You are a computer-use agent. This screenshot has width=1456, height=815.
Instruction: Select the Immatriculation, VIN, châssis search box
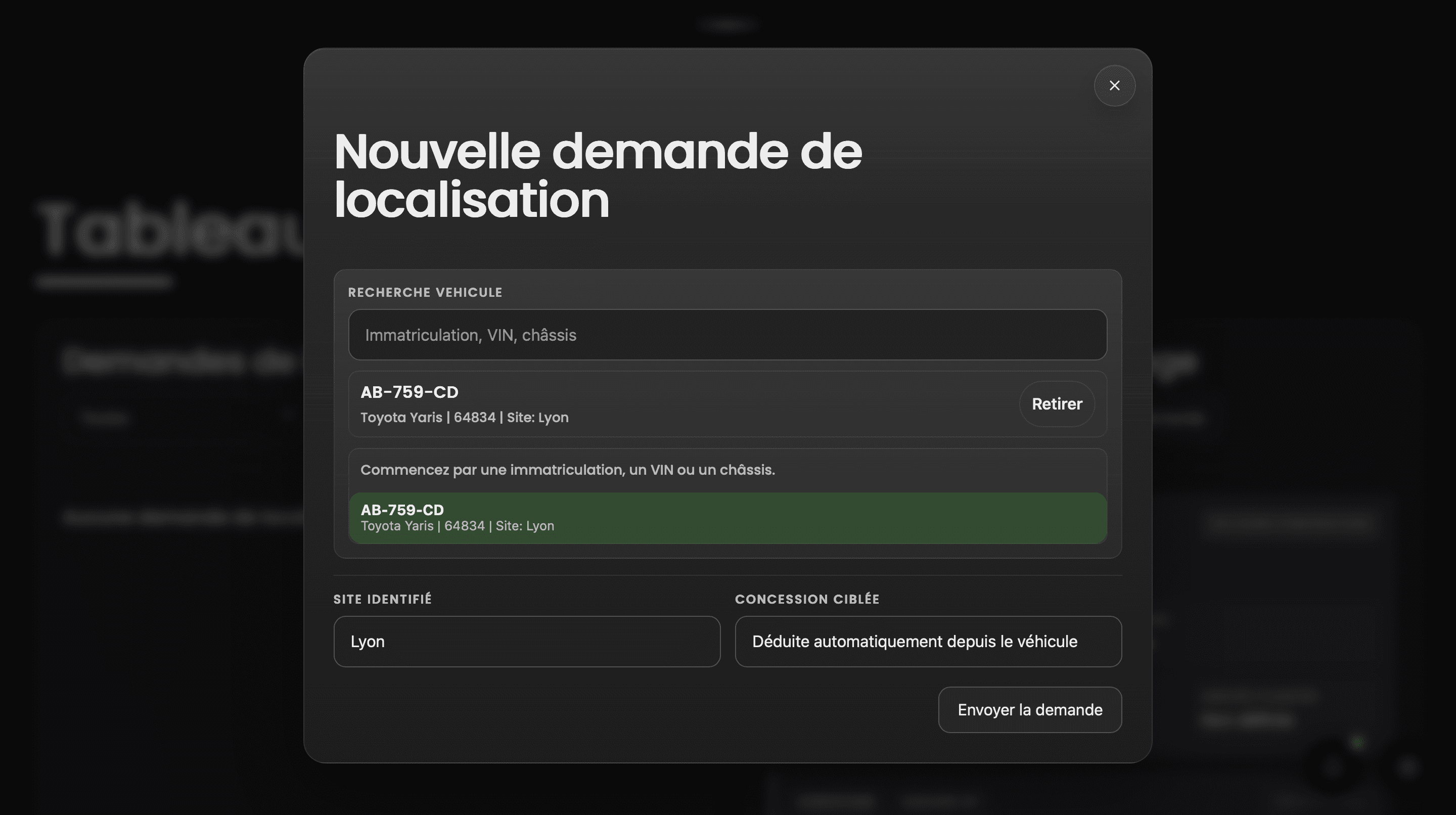coord(727,335)
